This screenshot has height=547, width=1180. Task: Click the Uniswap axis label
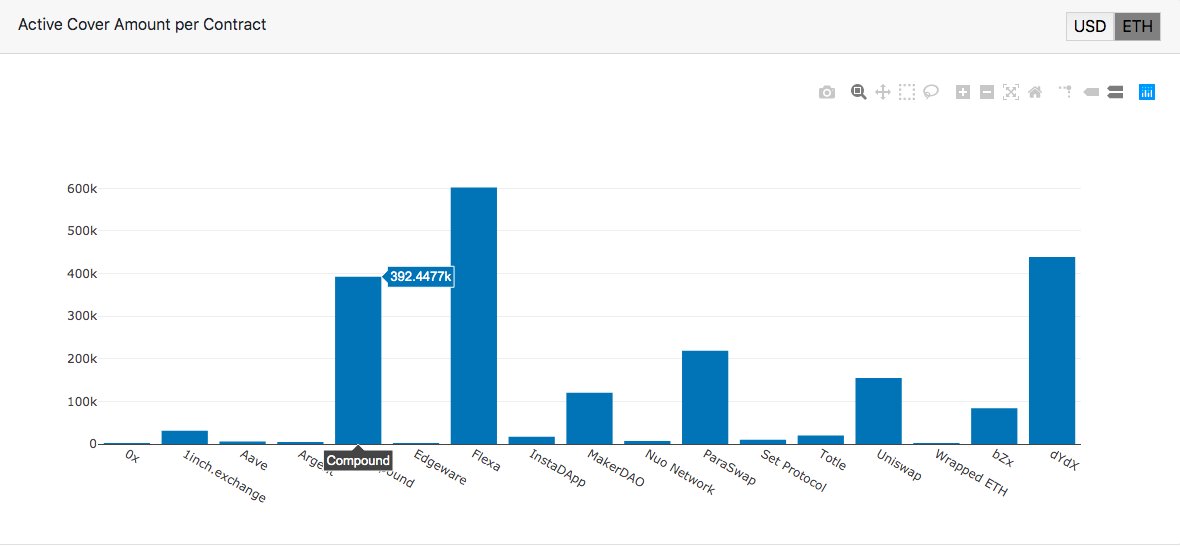(x=899, y=465)
